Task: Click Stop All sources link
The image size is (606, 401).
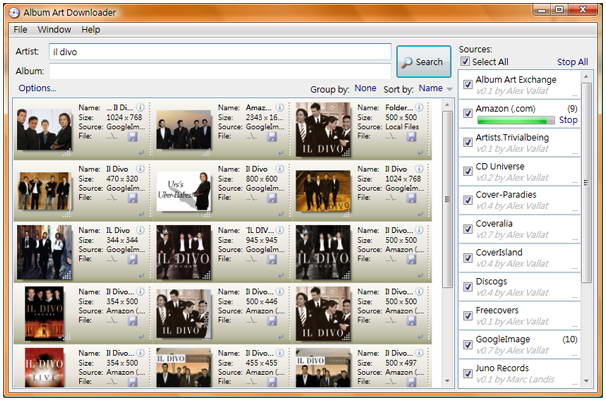Action: pos(572,62)
